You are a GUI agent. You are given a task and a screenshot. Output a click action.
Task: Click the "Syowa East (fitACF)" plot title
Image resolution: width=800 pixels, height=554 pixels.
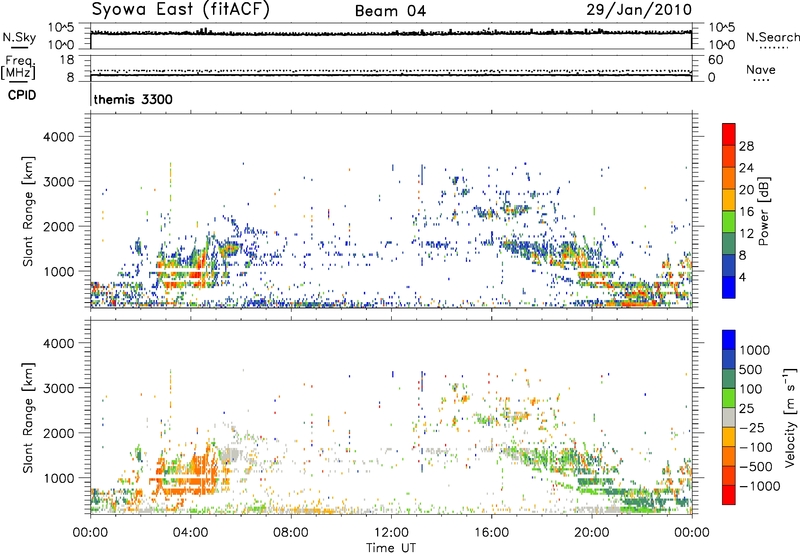click(180, 9)
